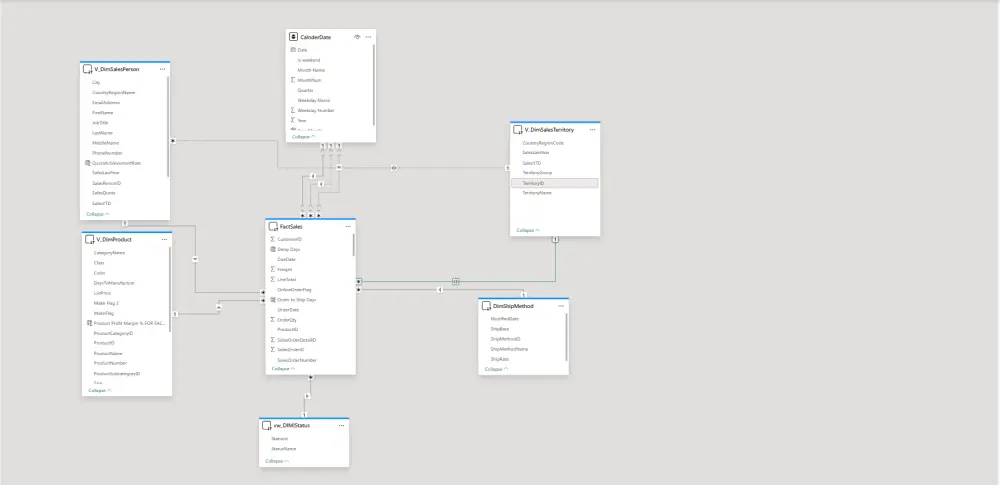Screen dimensions: 1000x485
Task: Open the CalnderDate table more options menu
Action: tap(368, 37)
